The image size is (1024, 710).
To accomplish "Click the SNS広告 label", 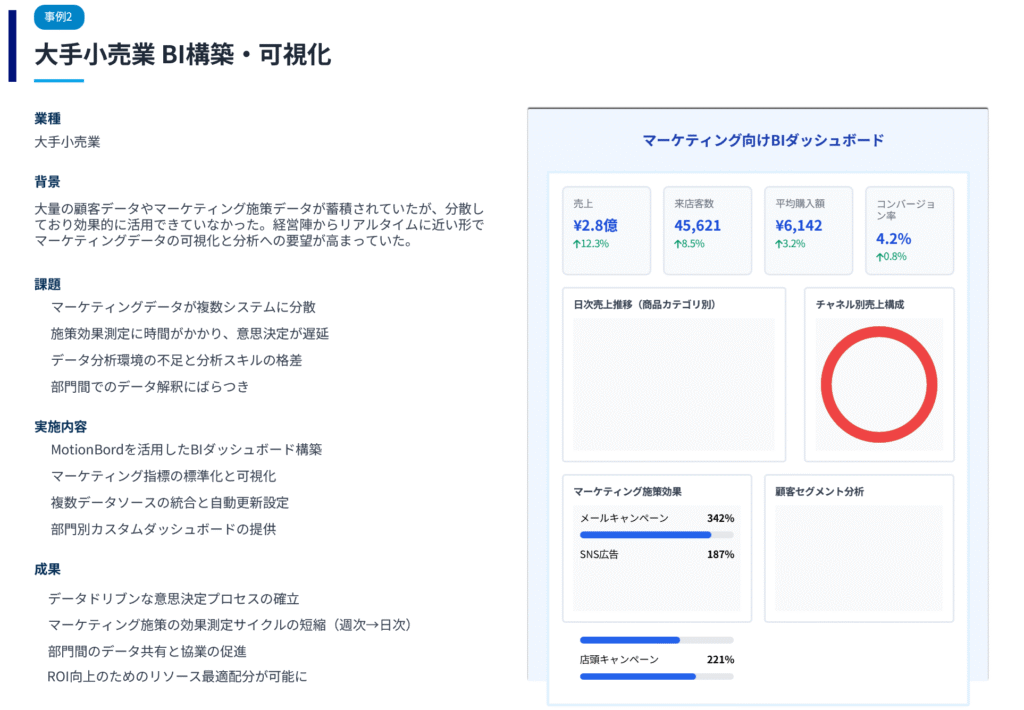I will (599, 554).
